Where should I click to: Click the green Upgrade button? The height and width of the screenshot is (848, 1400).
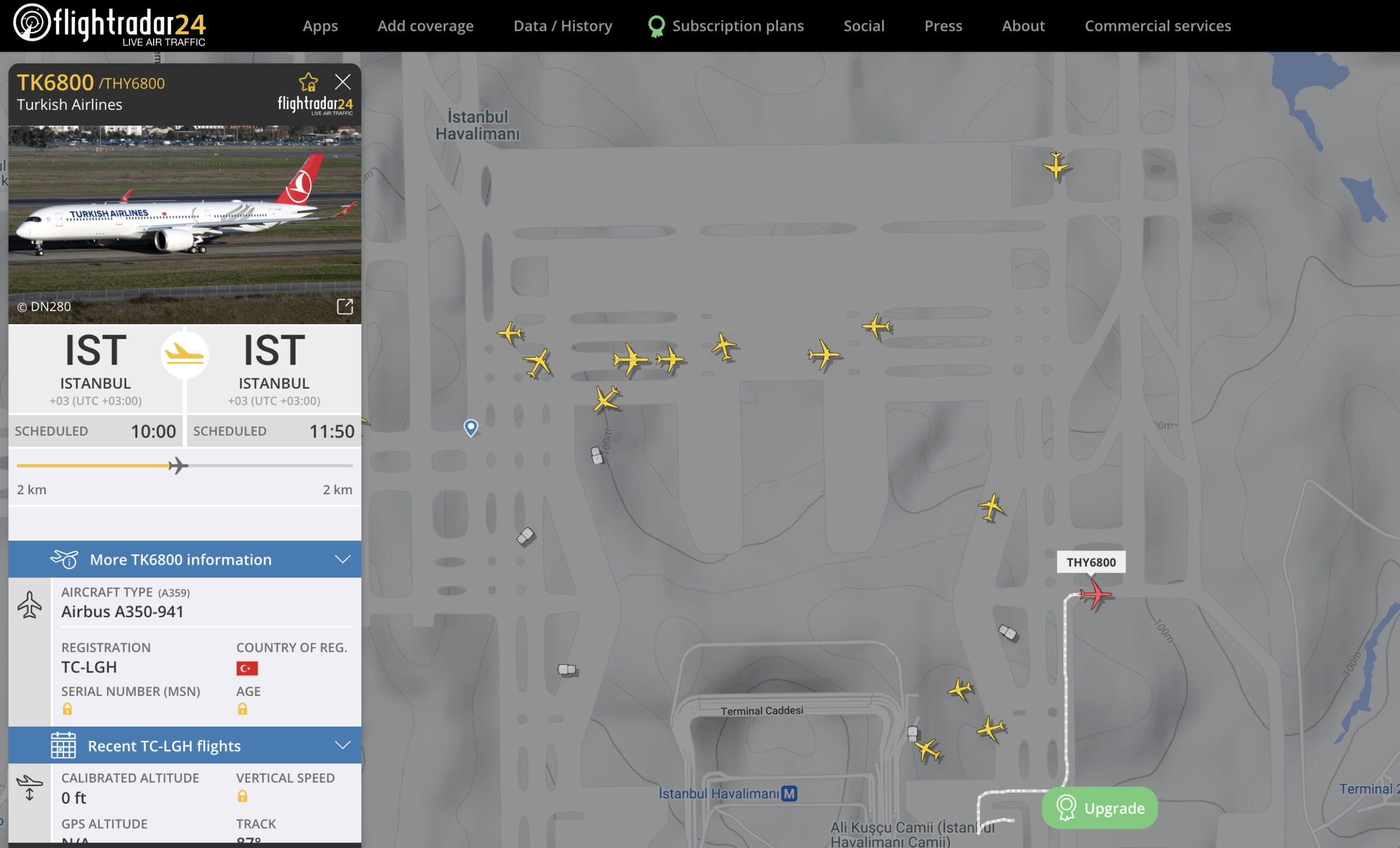(x=1099, y=808)
